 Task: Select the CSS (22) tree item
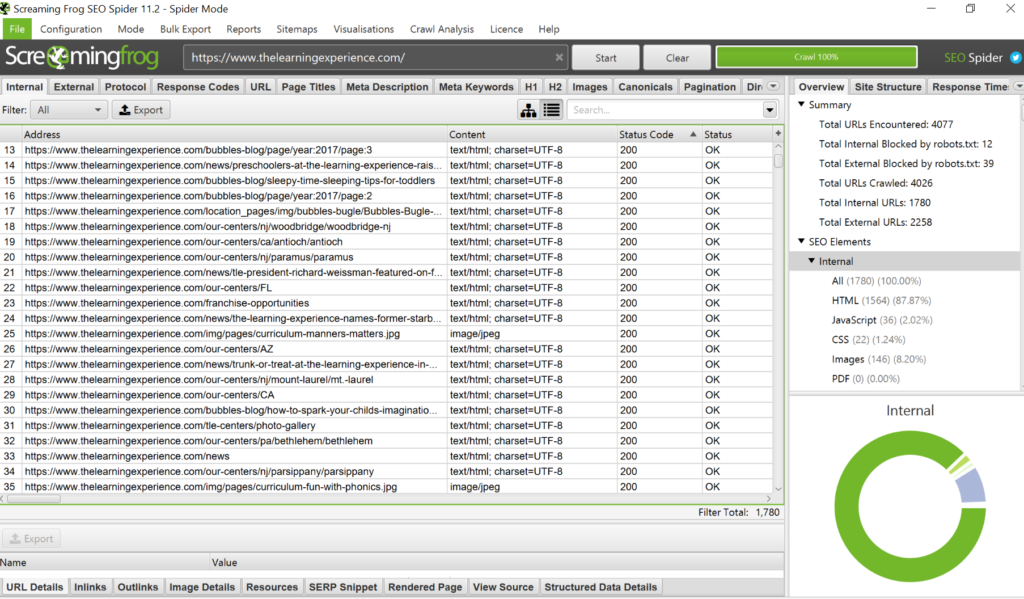point(868,340)
